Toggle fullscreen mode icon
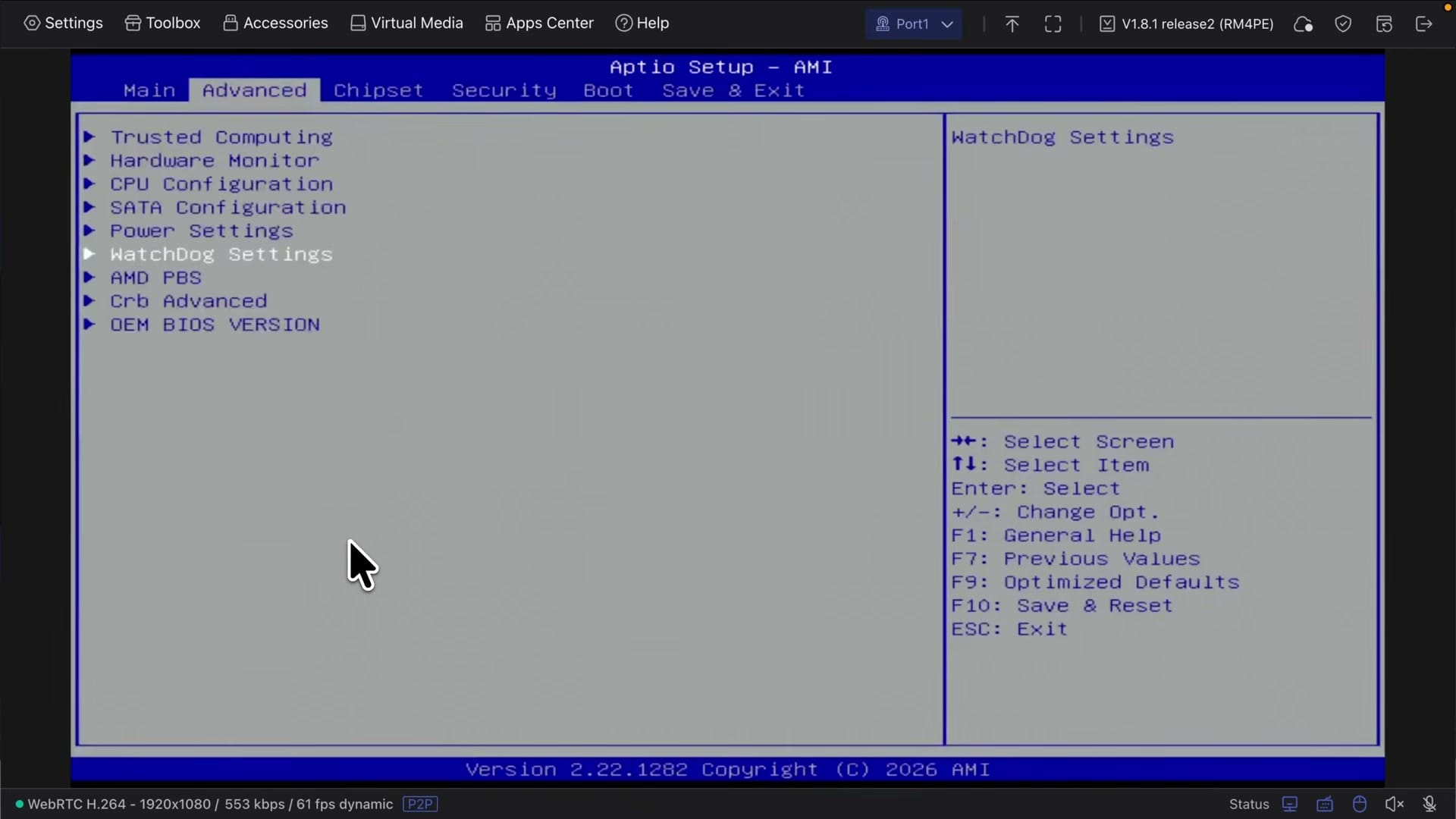 [1053, 24]
